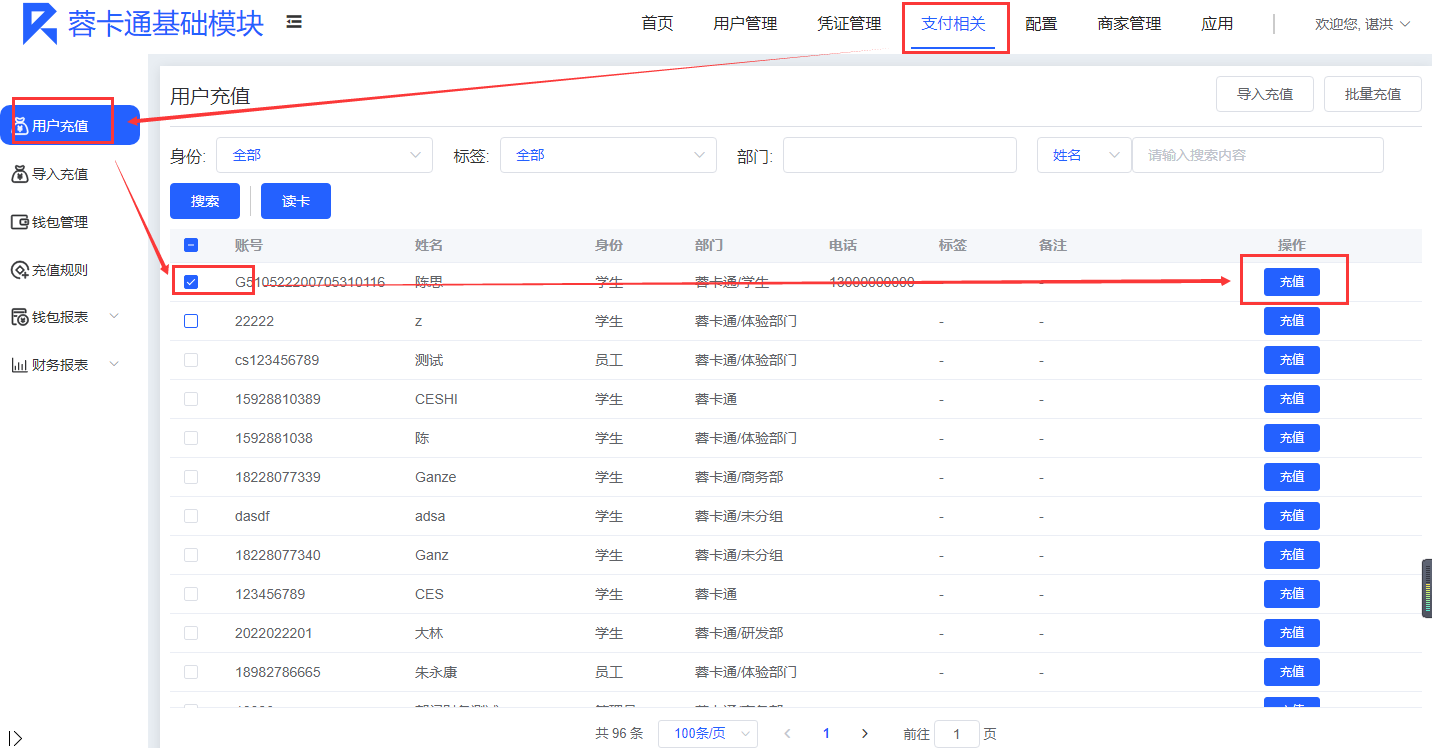The image size is (1432, 748).
Task: Go to next page arrow in pagination
Action: click(x=865, y=733)
